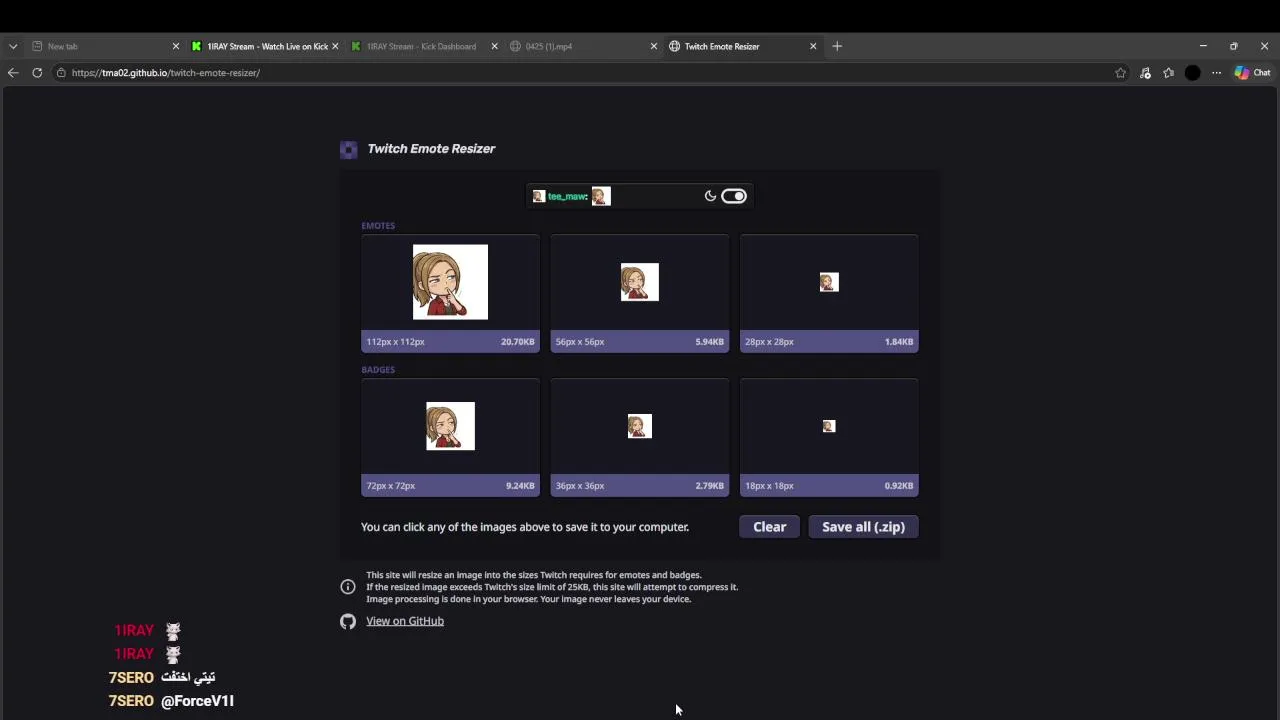This screenshot has width=1280, height=720.
Task: Click the 9.24KB size label
Action: 520,486
